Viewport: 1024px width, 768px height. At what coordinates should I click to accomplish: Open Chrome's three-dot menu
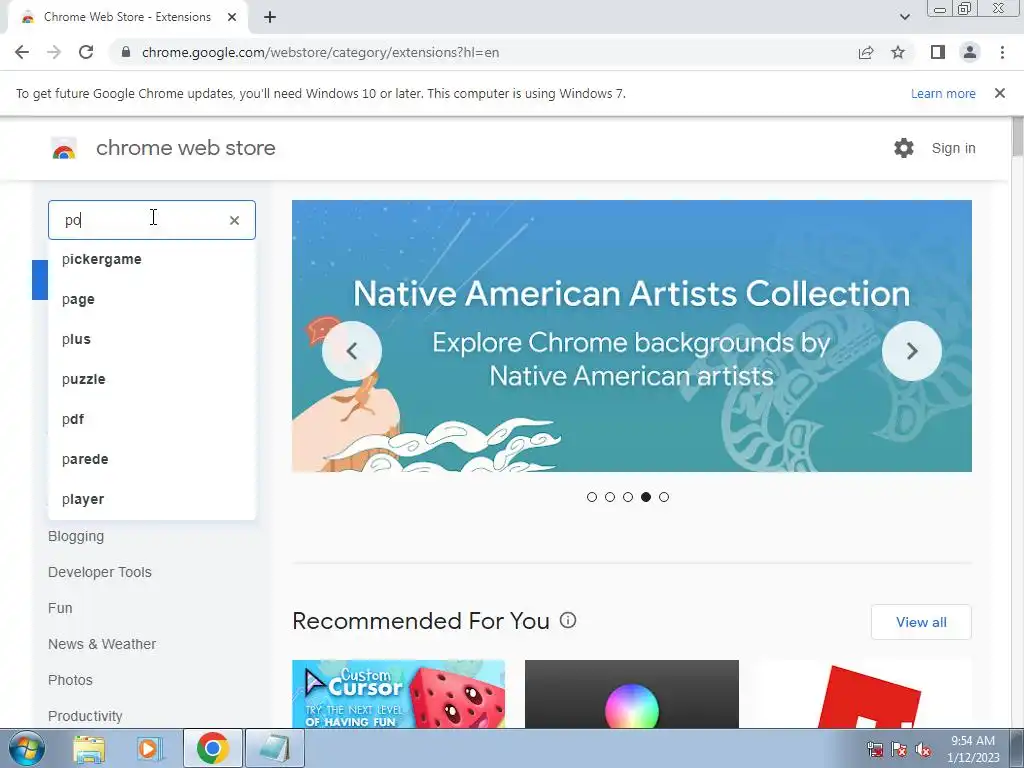tap(1002, 52)
